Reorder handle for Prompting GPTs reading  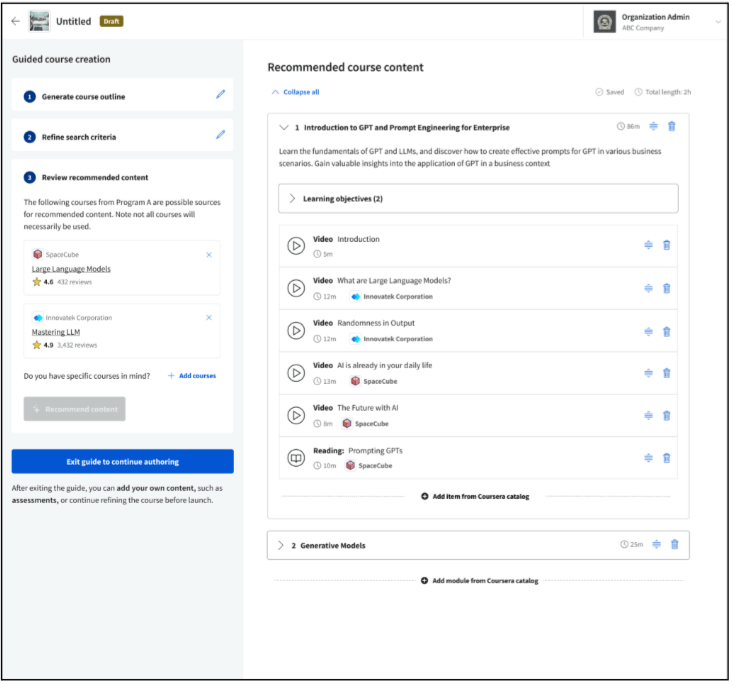[x=648, y=458]
